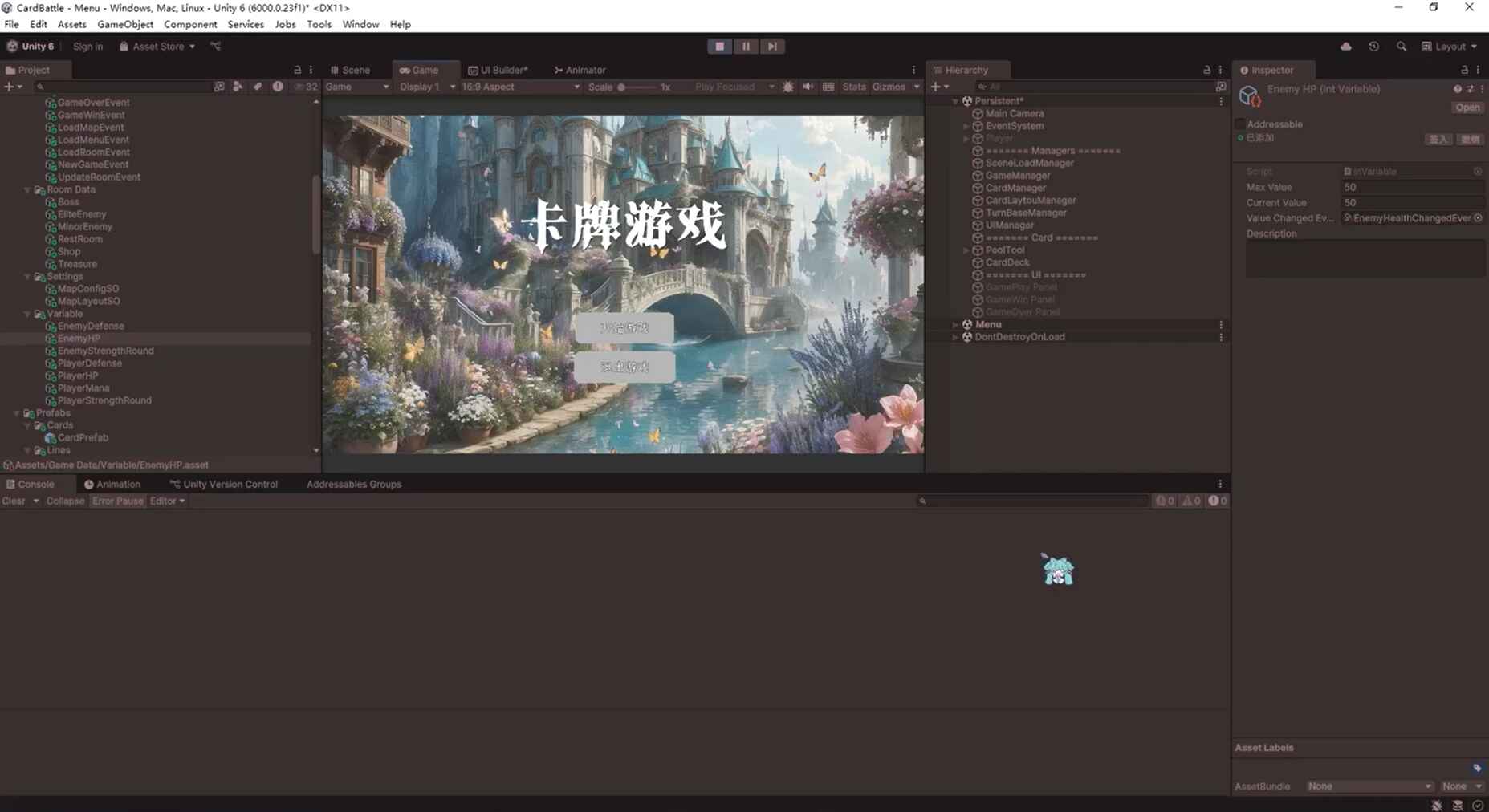The width and height of the screenshot is (1489, 812).
Task: Open the undo history icon
Action: pos(1373,47)
